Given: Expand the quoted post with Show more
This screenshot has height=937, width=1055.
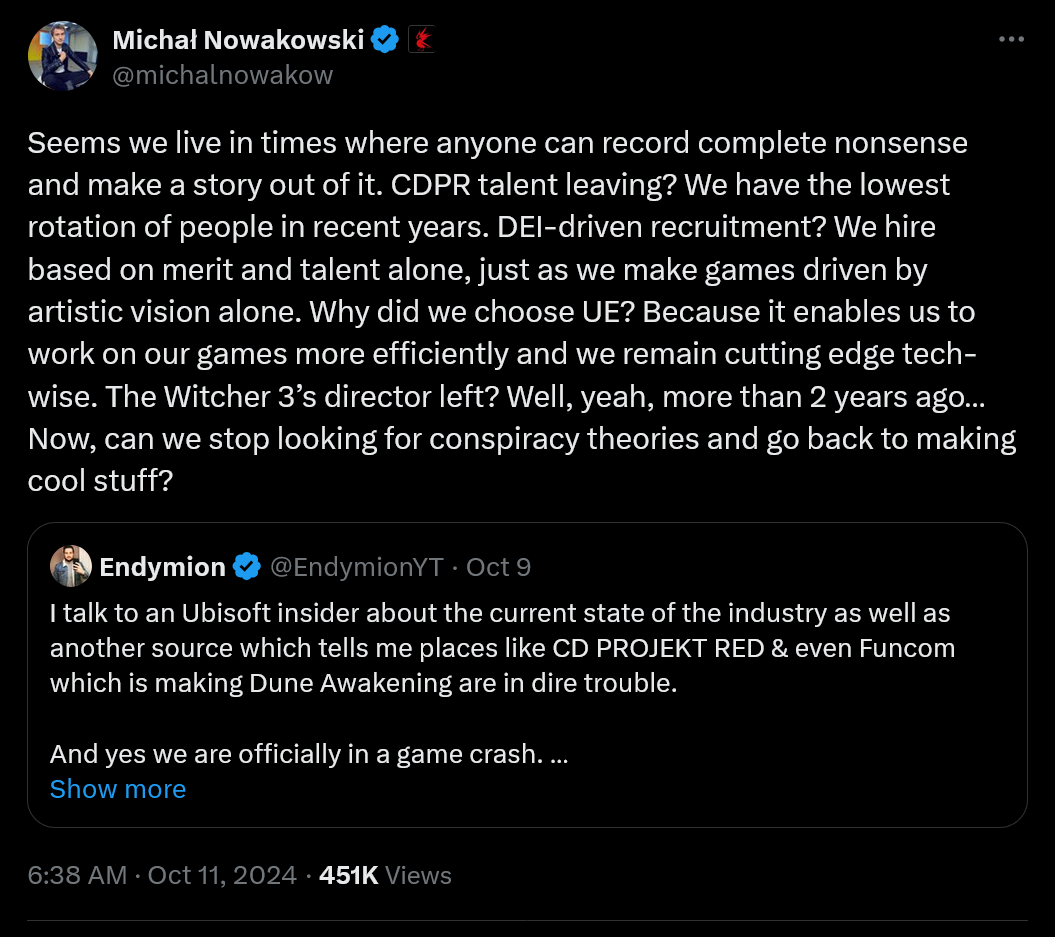Looking at the screenshot, I should (x=118, y=789).
